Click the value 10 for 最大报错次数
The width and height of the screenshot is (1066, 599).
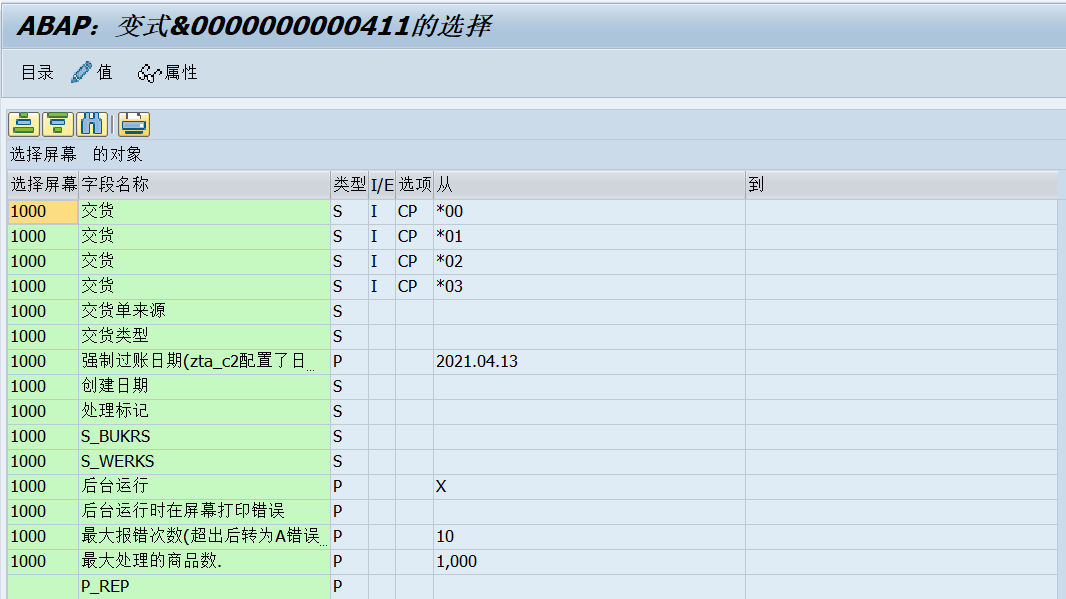coord(445,536)
